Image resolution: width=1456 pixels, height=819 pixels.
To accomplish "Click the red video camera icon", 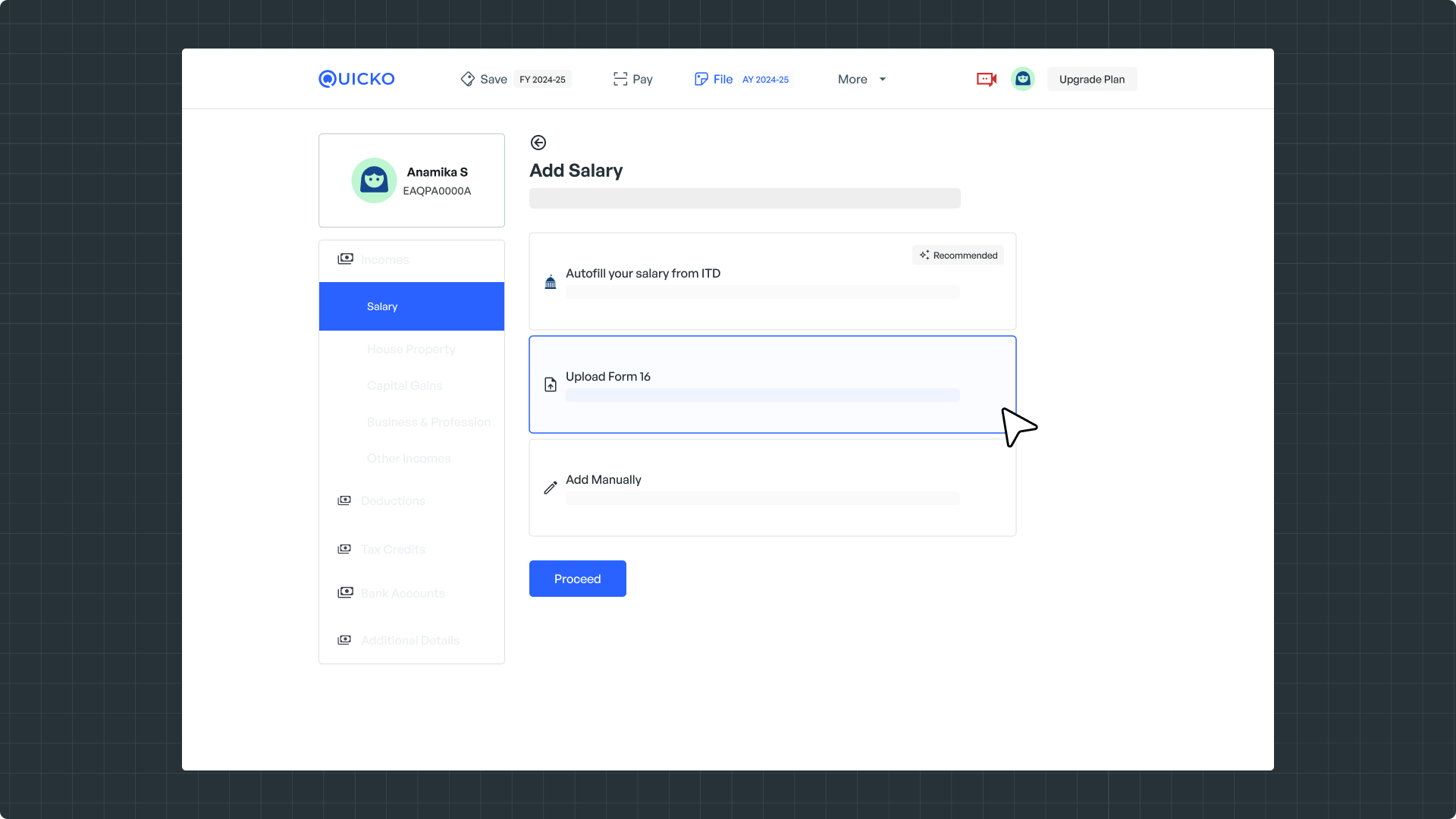I will coord(986,79).
